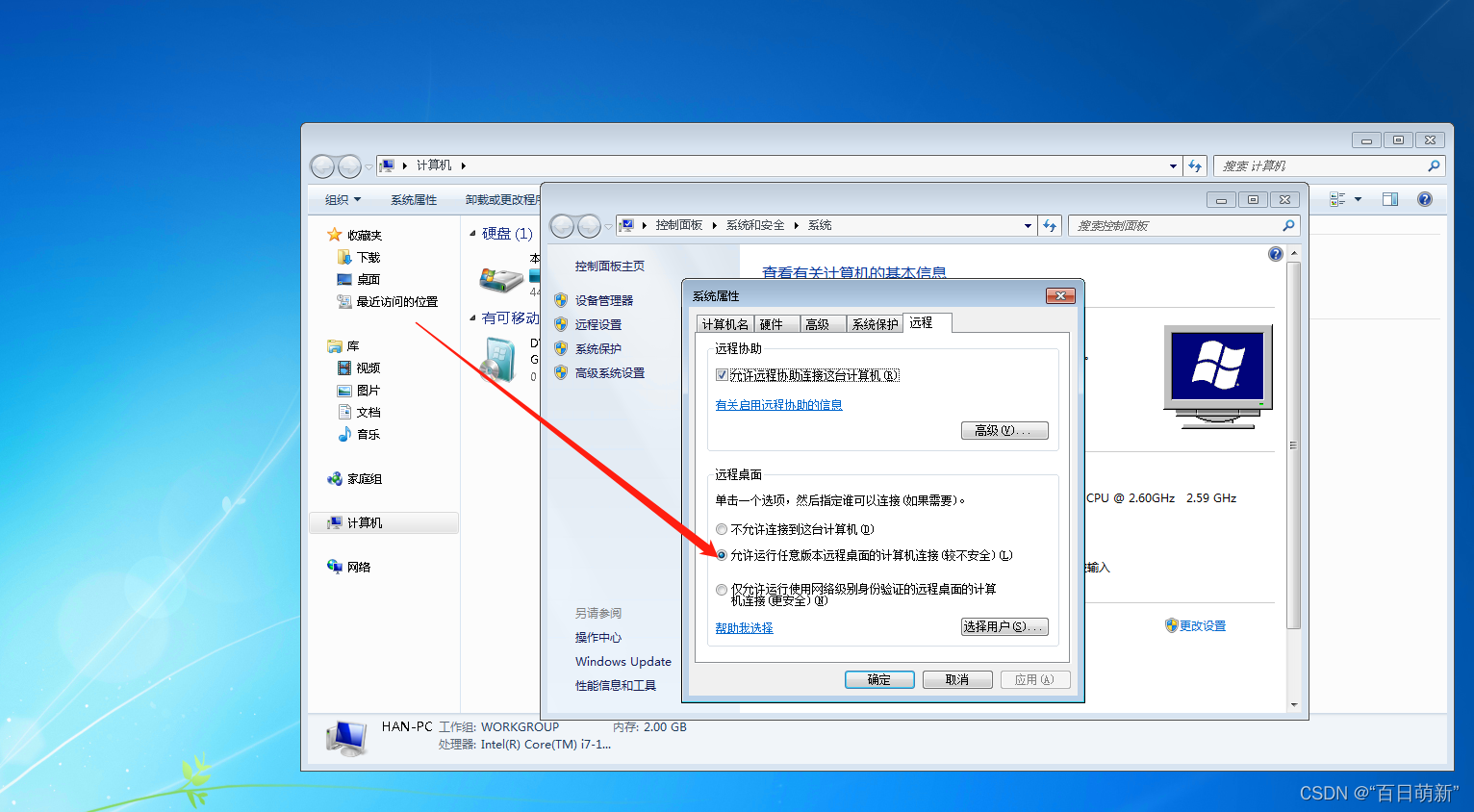Open the help icon in the Explorer toolbar

tap(1424, 199)
